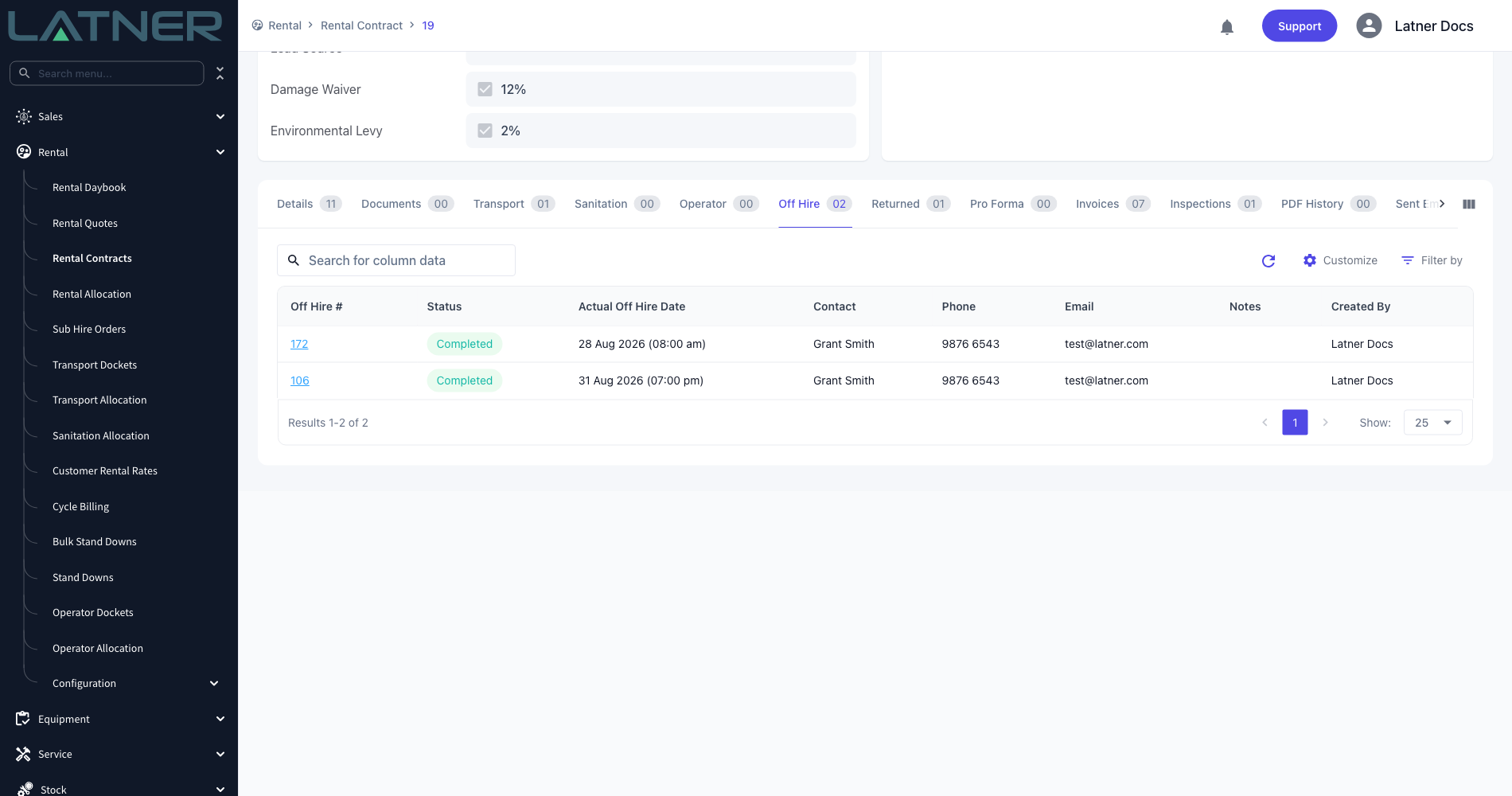Click the refresh table icon

point(1268,260)
